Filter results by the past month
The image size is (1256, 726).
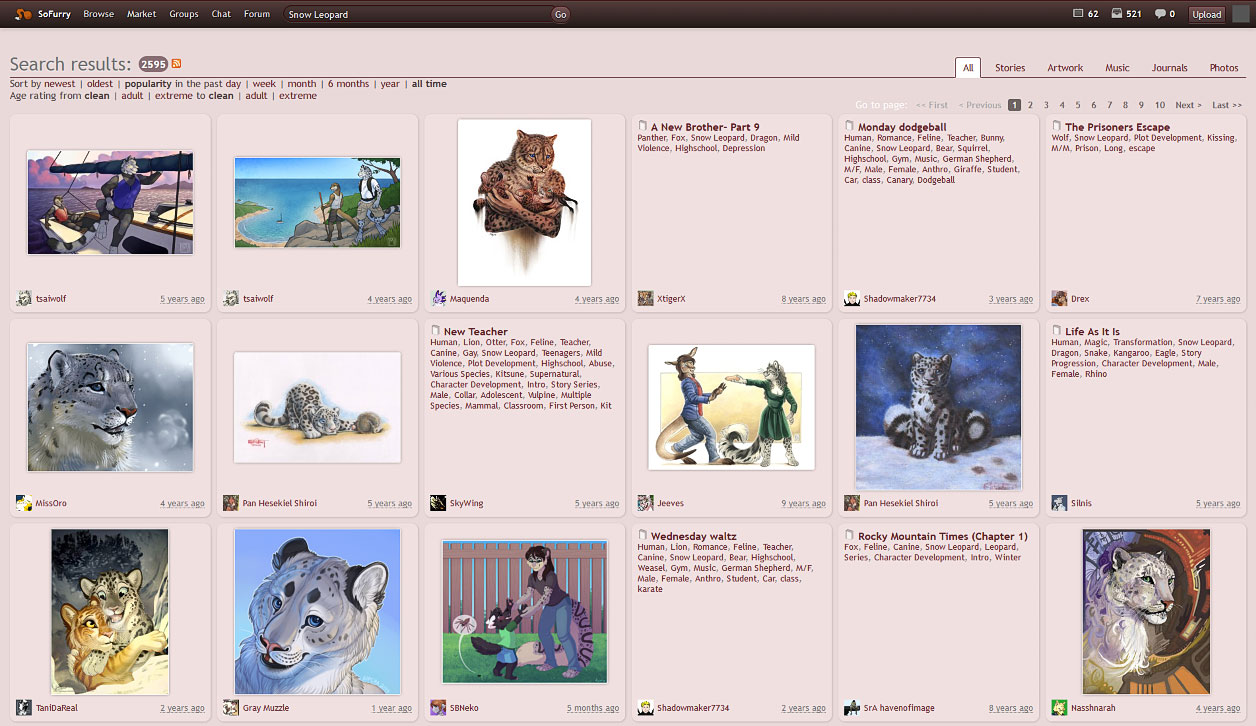[302, 83]
